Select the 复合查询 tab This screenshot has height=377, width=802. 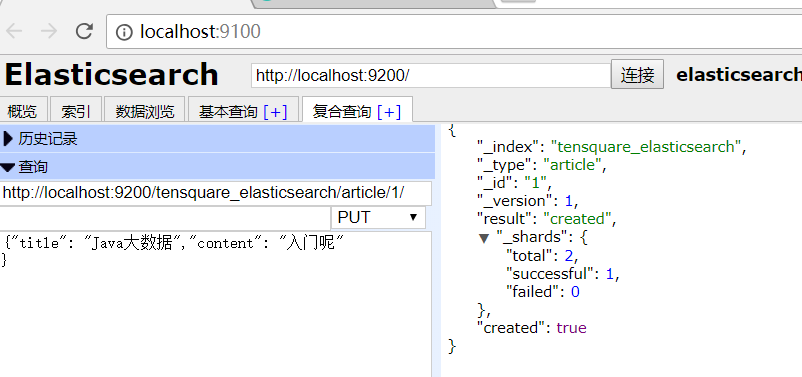pos(342,112)
